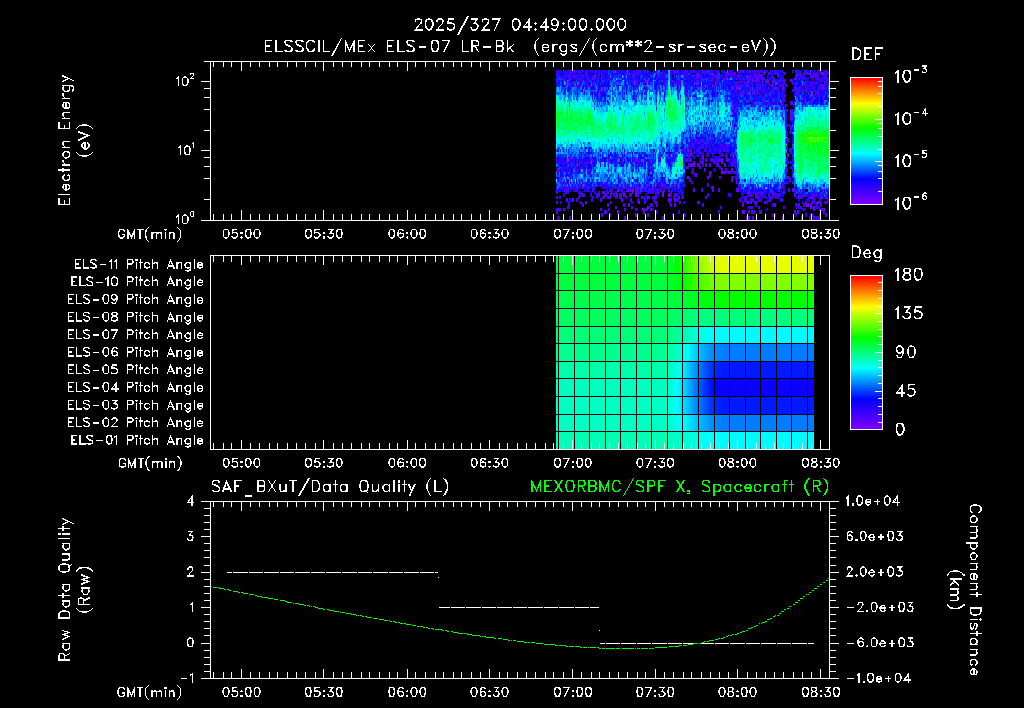Click the 1.0e+04 right axis value
1024x708 pixels.
coord(872,501)
